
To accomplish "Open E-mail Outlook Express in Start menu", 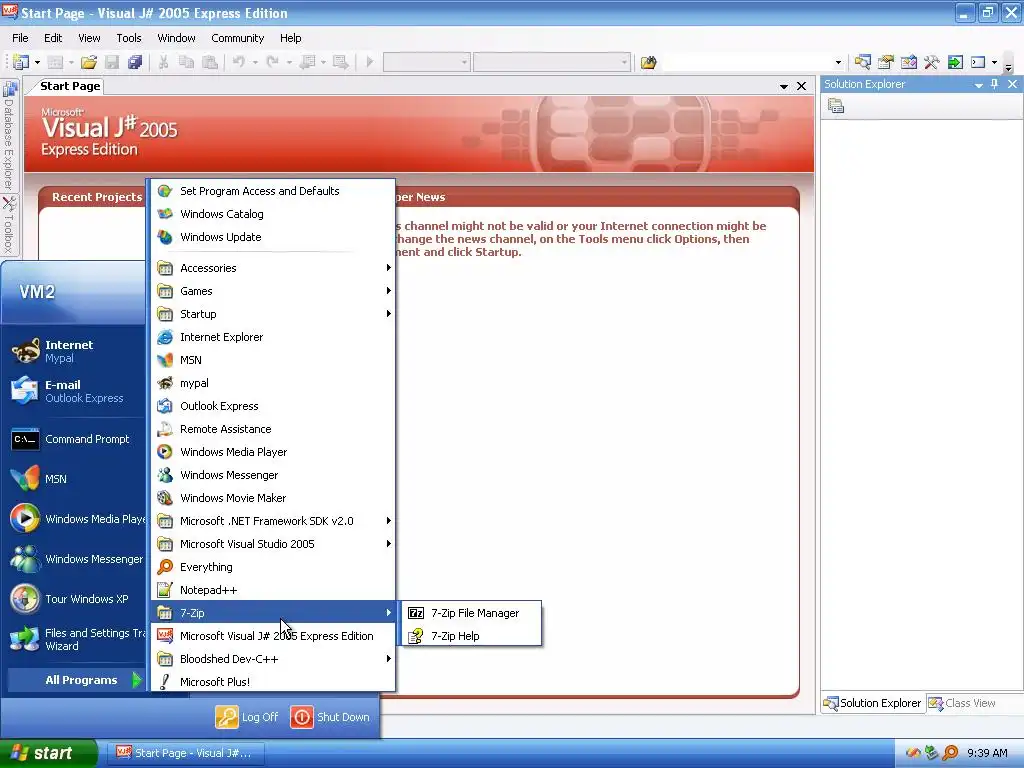I will pos(73,391).
